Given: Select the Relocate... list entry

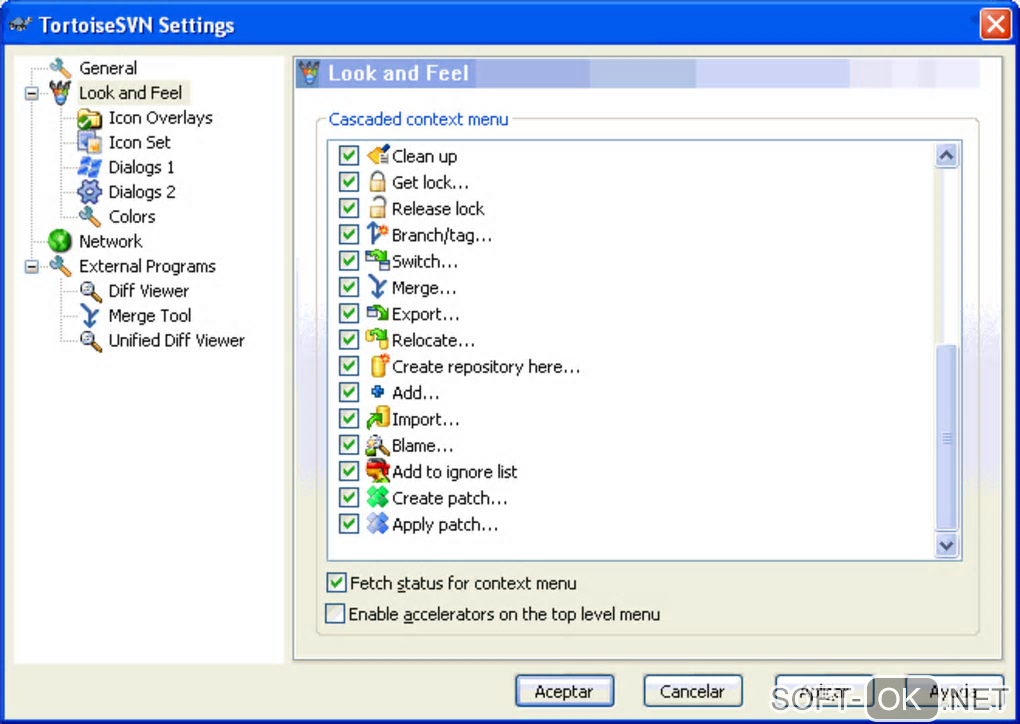Looking at the screenshot, I should click(433, 340).
